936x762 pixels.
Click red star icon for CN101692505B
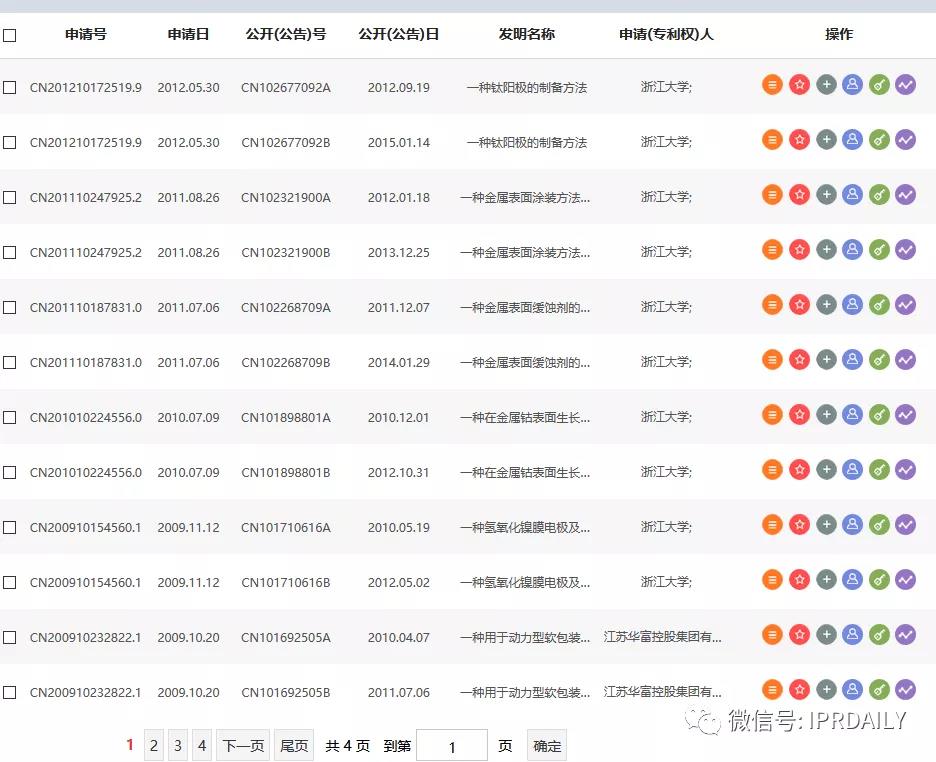[799, 690]
